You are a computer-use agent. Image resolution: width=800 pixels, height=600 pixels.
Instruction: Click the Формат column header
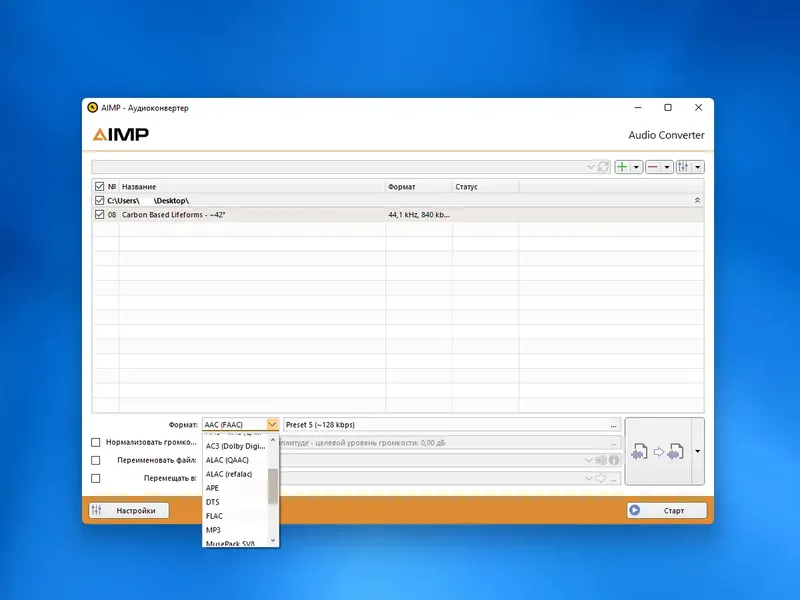[400, 186]
